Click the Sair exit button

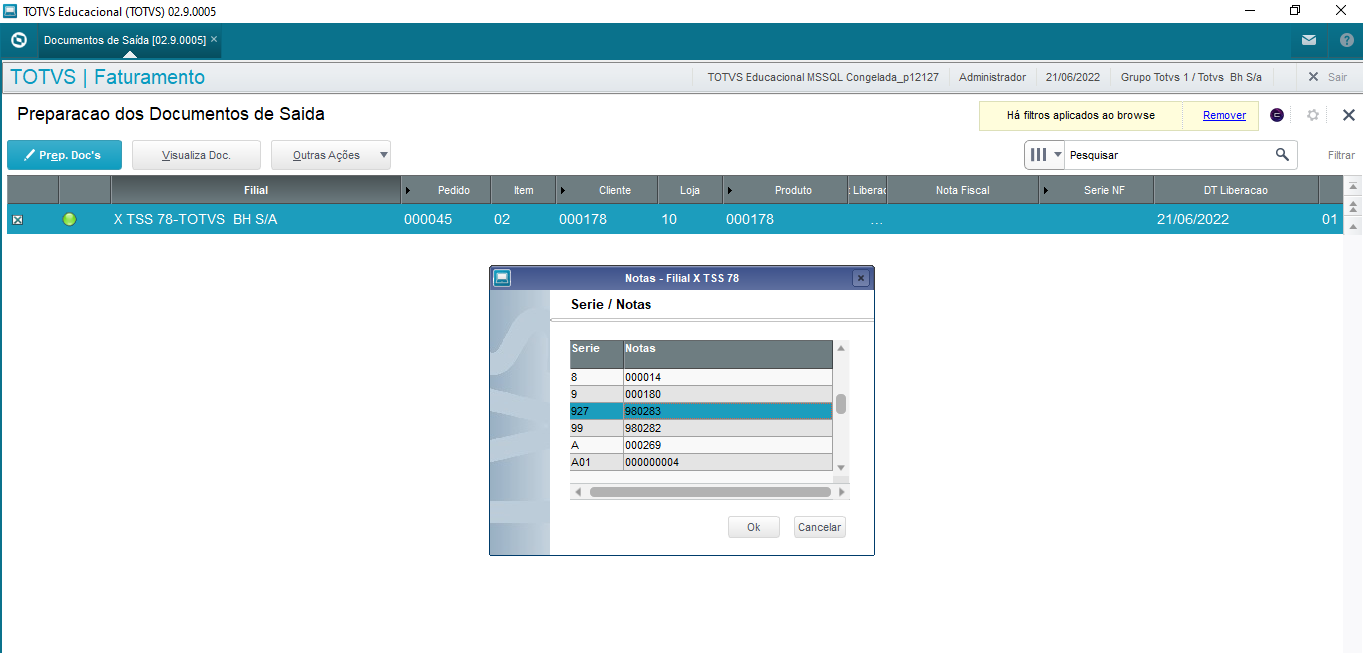(x=1328, y=77)
